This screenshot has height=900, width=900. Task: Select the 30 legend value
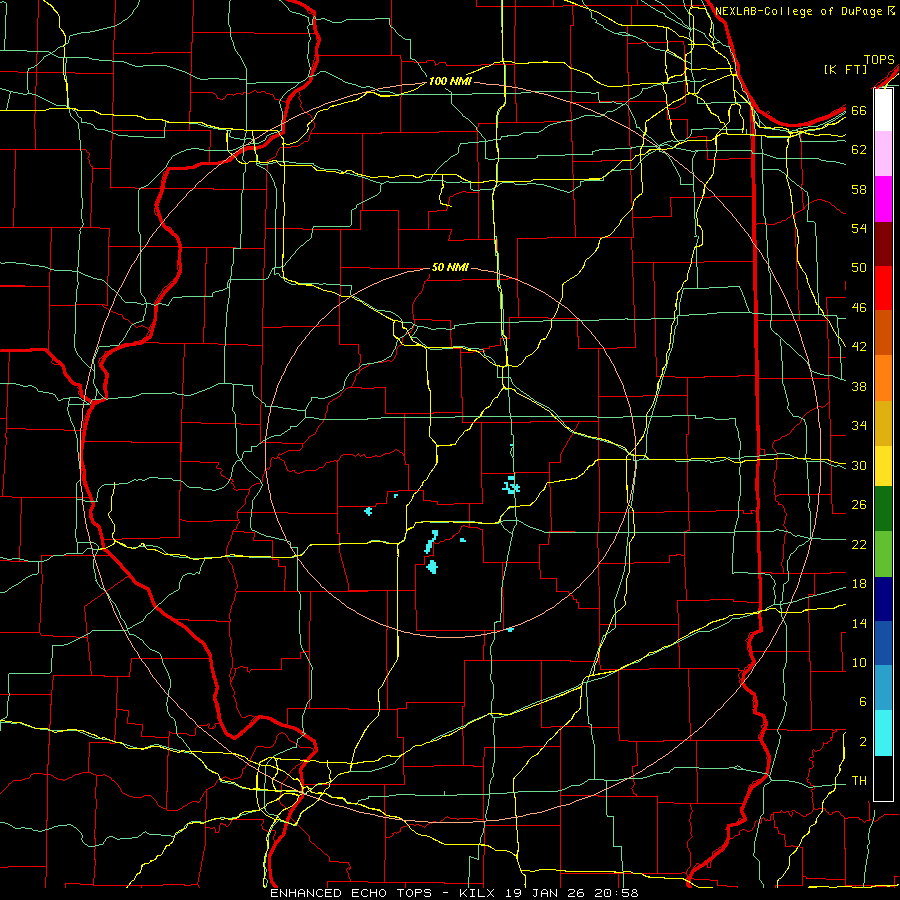[859, 465]
